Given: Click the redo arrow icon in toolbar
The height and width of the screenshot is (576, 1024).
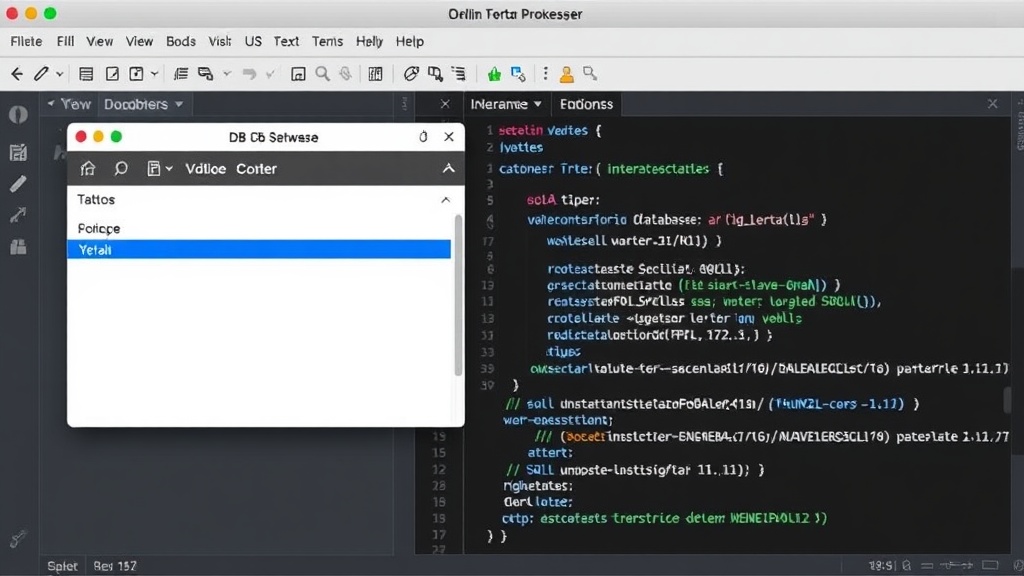Looking at the screenshot, I should pyautogui.click(x=249, y=74).
